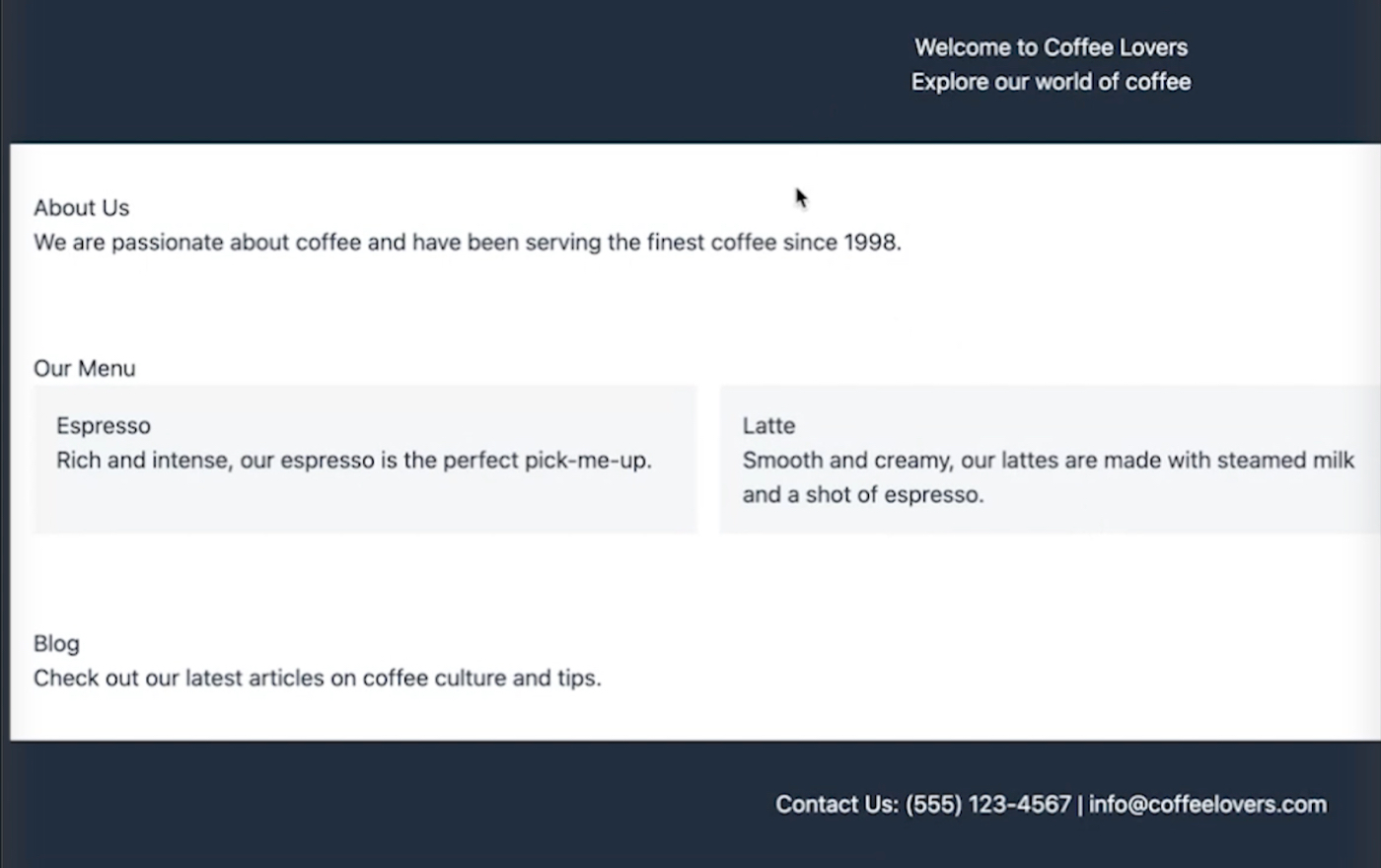Image resolution: width=1381 pixels, height=868 pixels.
Task: Select the Espresso menu card
Action: (365, 460)
